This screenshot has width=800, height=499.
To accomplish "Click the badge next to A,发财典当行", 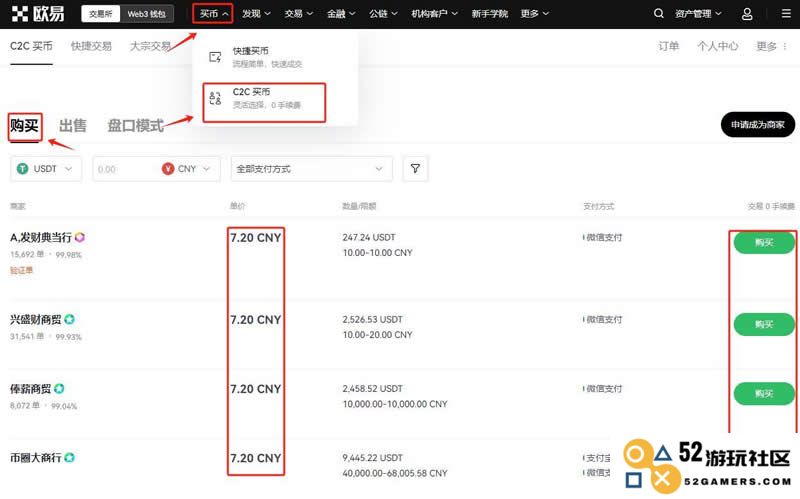I will pyautogui.click(x=80, y=237).
